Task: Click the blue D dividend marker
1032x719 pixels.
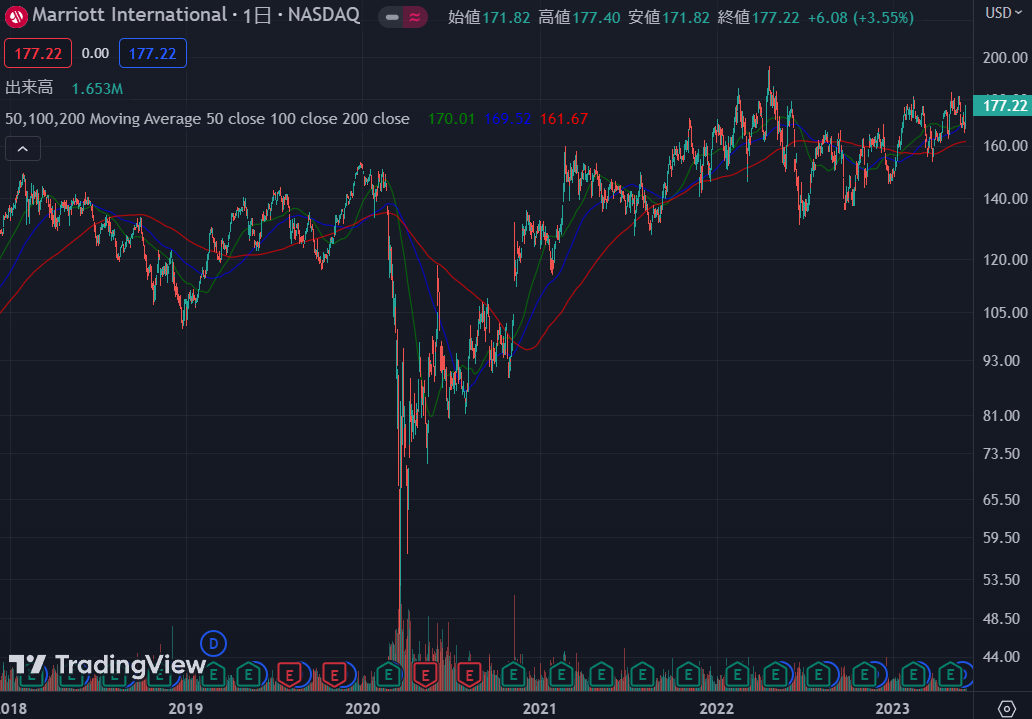Action: pos(213,643)
